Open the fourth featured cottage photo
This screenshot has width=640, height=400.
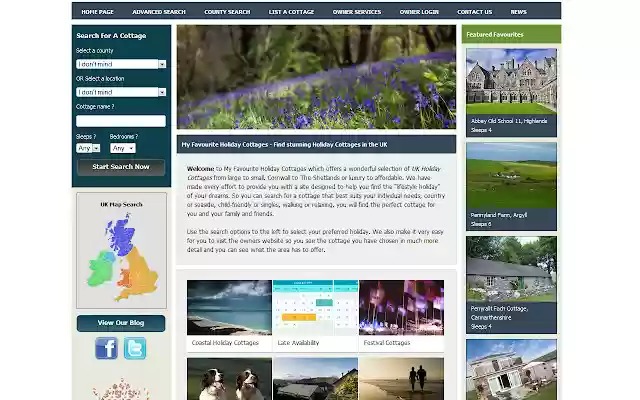point(511,370)
